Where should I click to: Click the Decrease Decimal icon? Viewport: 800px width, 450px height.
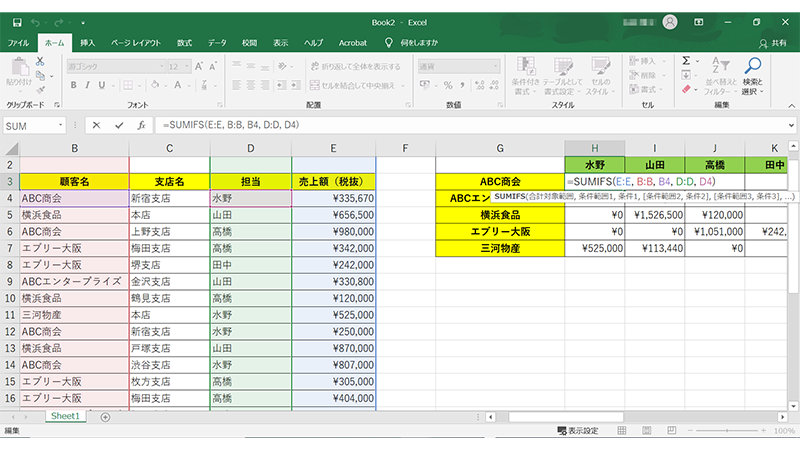[494, 85]
